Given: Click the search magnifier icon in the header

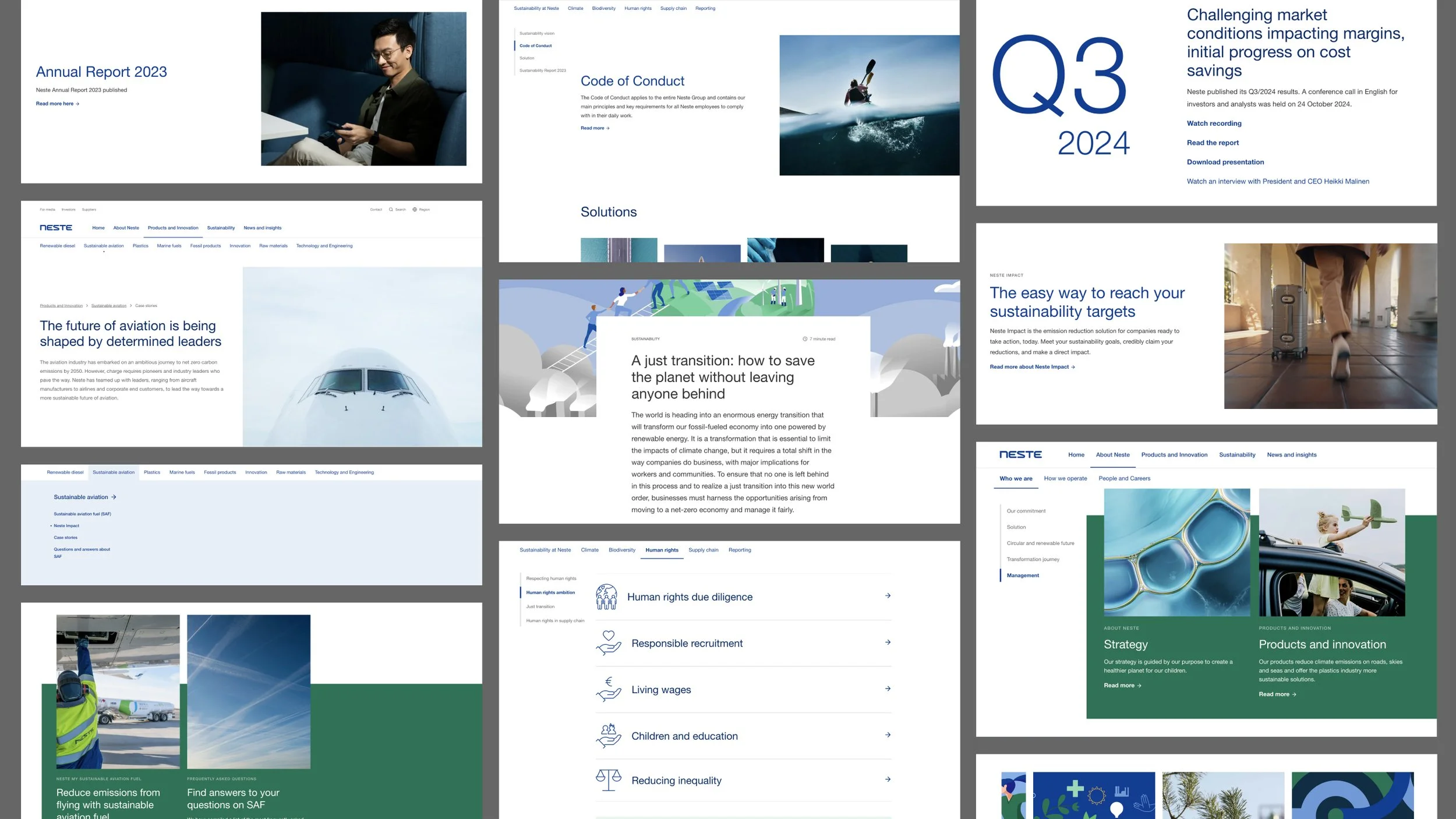Looking at the screenshot, I should pyautogui.click(x=391, y=210).
